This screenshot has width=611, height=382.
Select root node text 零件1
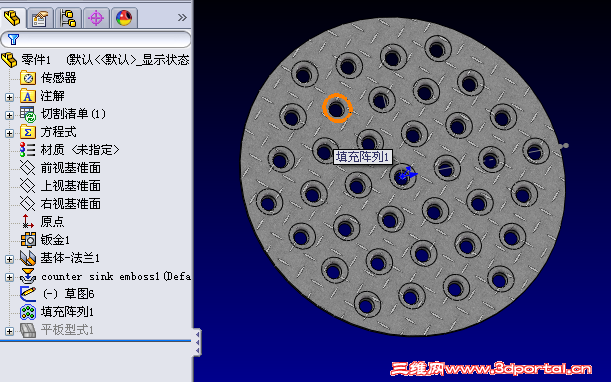[x=36, y=60]
